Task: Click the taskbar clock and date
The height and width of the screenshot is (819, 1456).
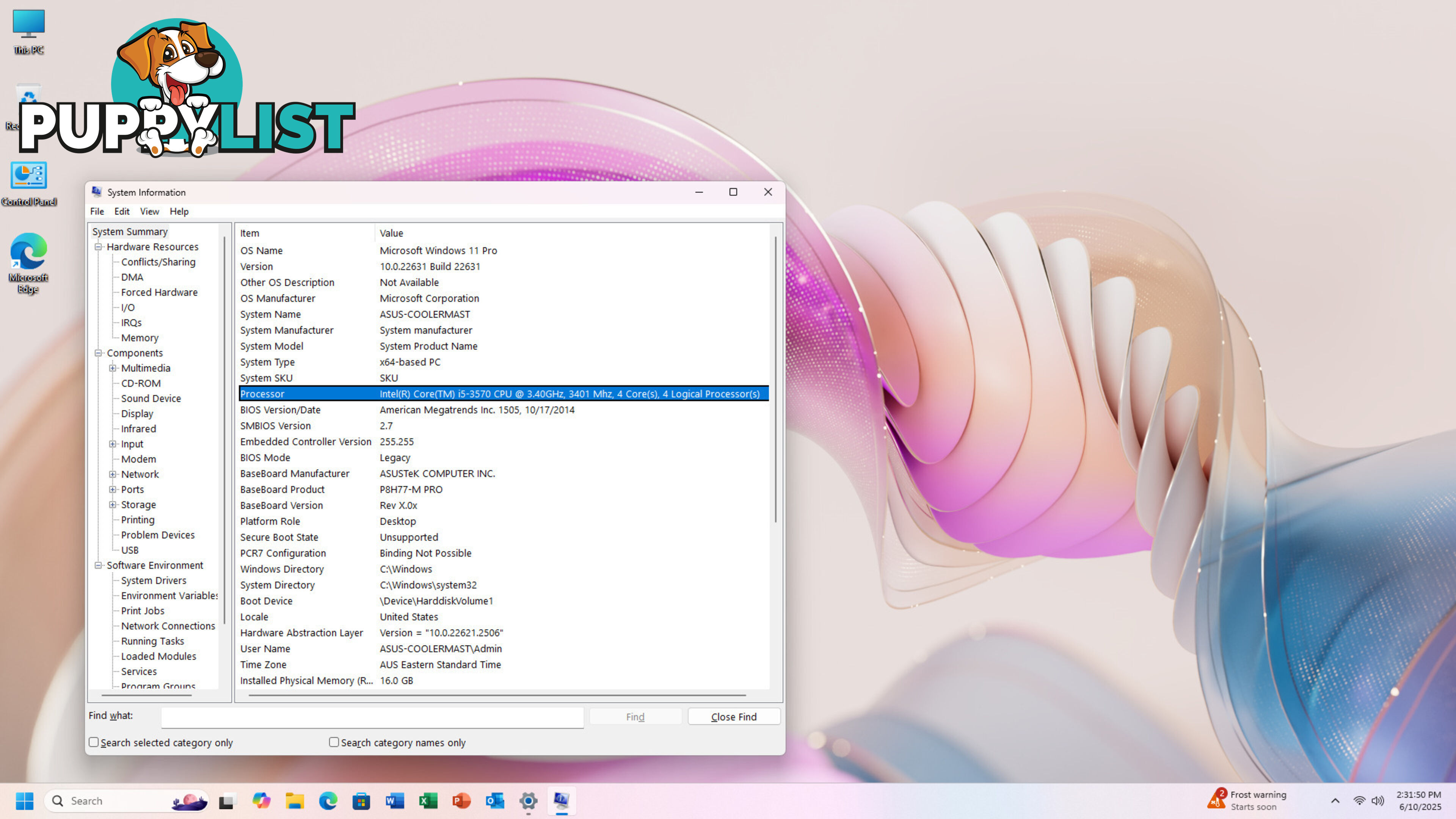Action: point(1419,801)
